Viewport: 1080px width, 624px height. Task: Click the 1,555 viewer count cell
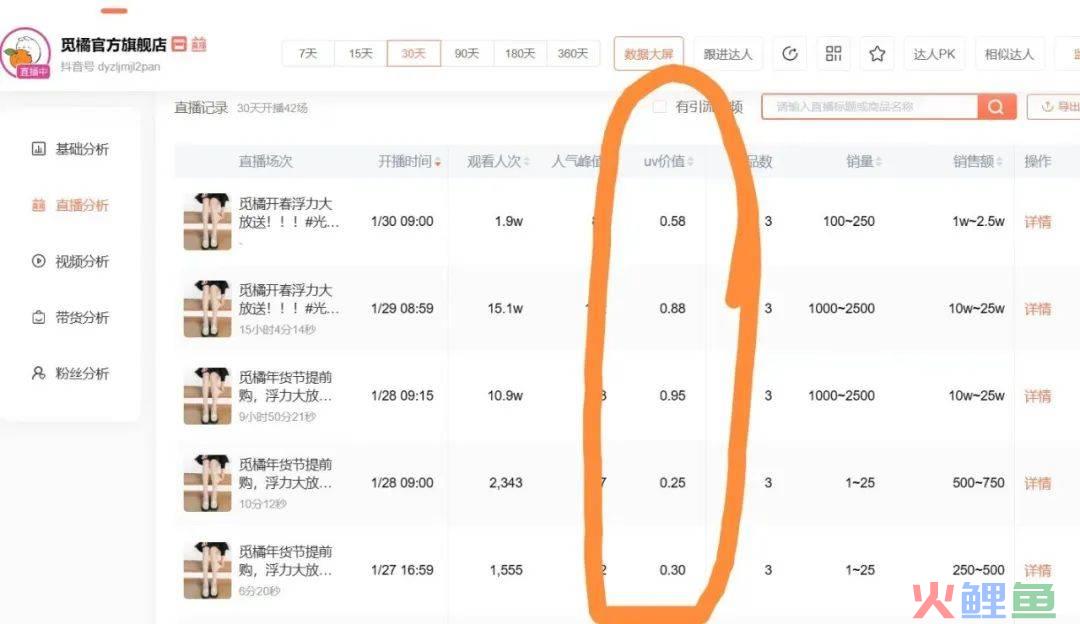pyautogui.click(x=506, y=570)
